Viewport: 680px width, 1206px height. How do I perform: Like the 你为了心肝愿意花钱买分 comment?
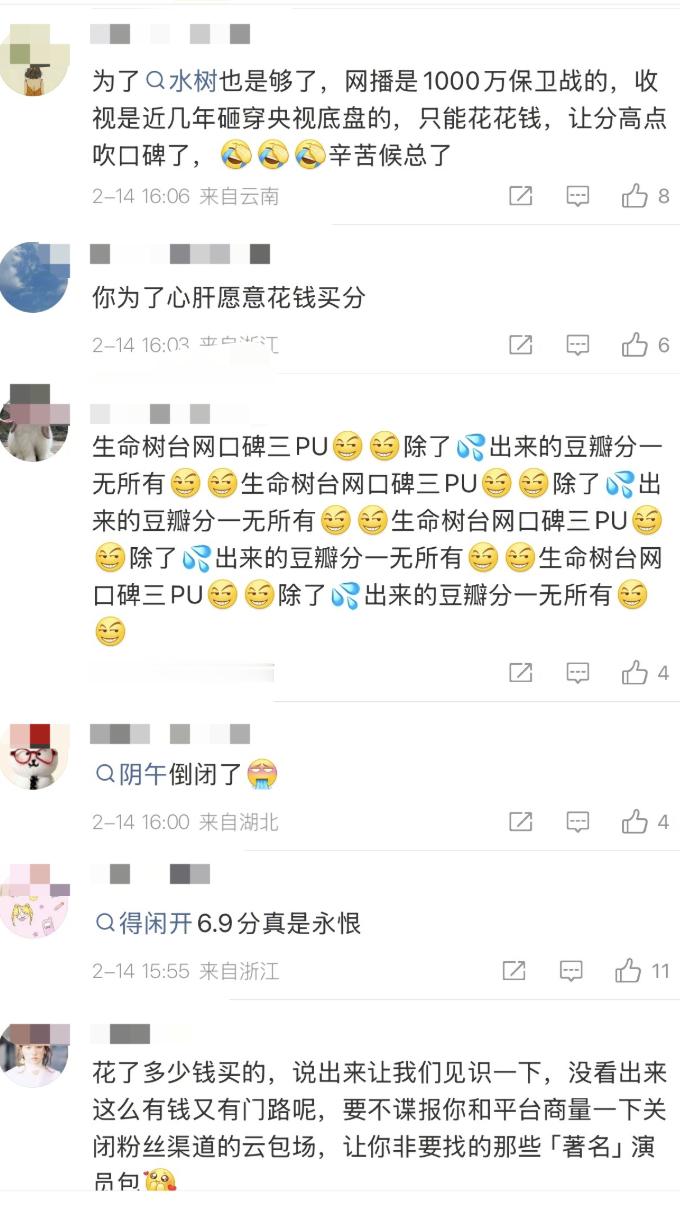click(645, 345)
